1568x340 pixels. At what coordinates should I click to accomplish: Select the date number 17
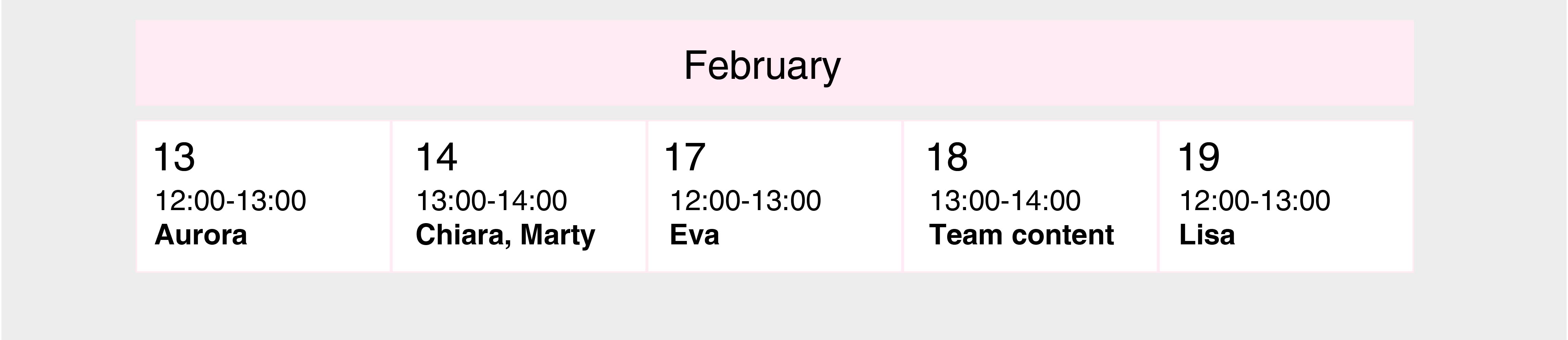tap(686, 157)
